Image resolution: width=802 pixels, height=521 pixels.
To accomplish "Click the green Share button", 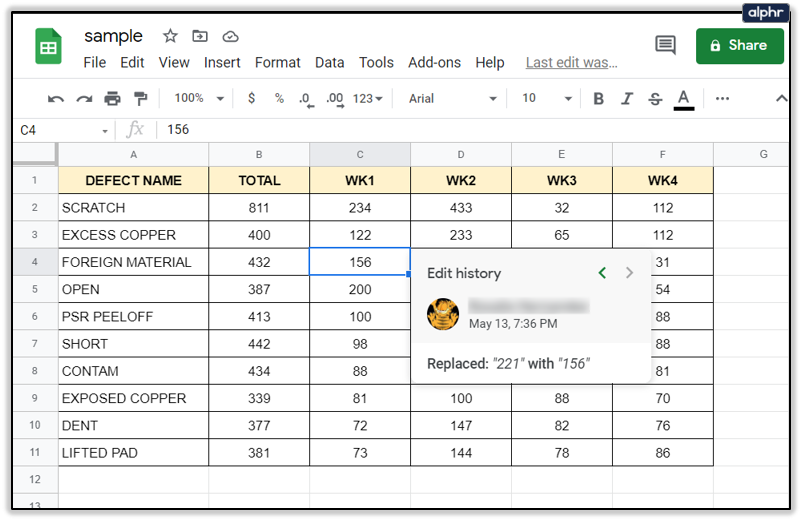I will click(738, 45).
